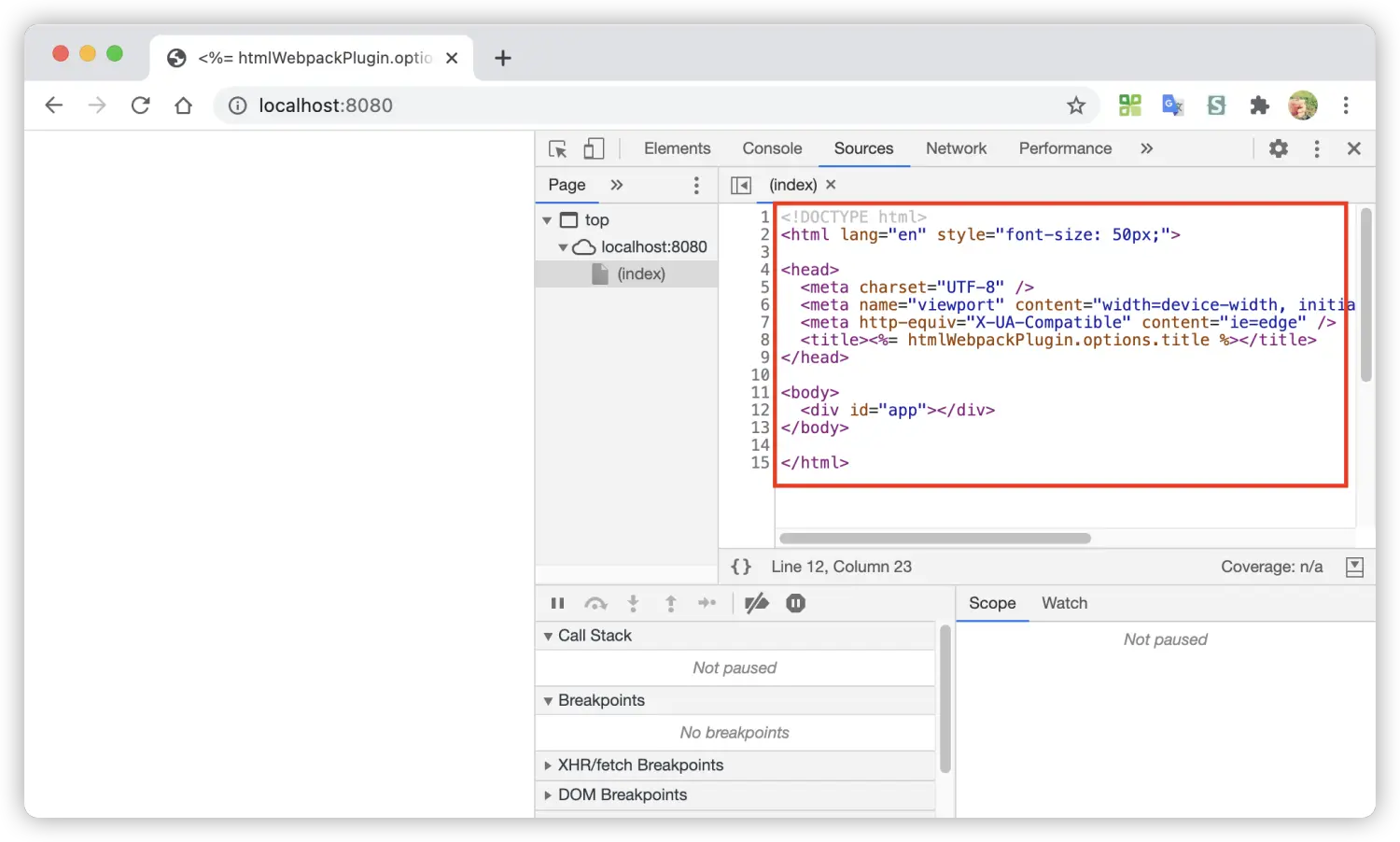Bookmark this page with the star
This screenshot has height=842, width=1400.
pyautogui.click(x=1076, y=105)
